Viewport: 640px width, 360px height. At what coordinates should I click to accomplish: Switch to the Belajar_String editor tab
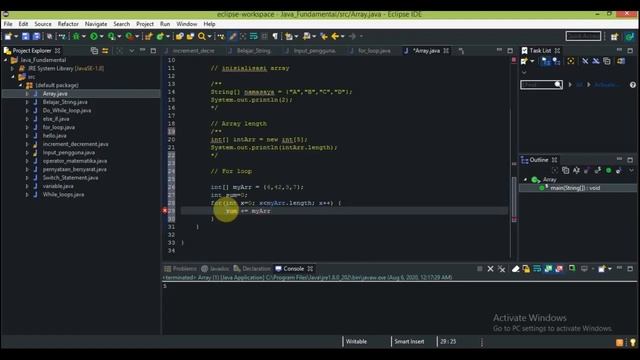click(250, 51)
